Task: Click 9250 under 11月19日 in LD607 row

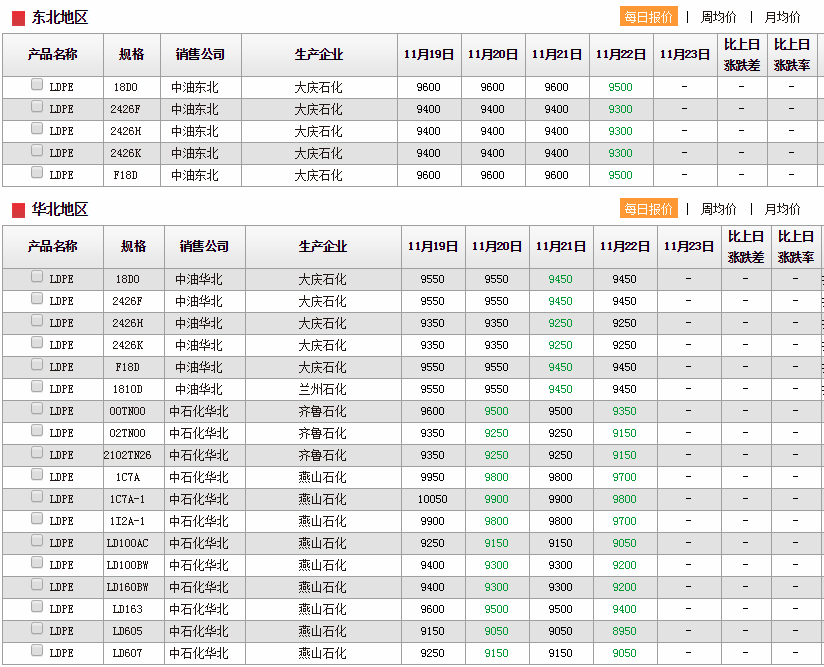Action: [x=432, y=653]
